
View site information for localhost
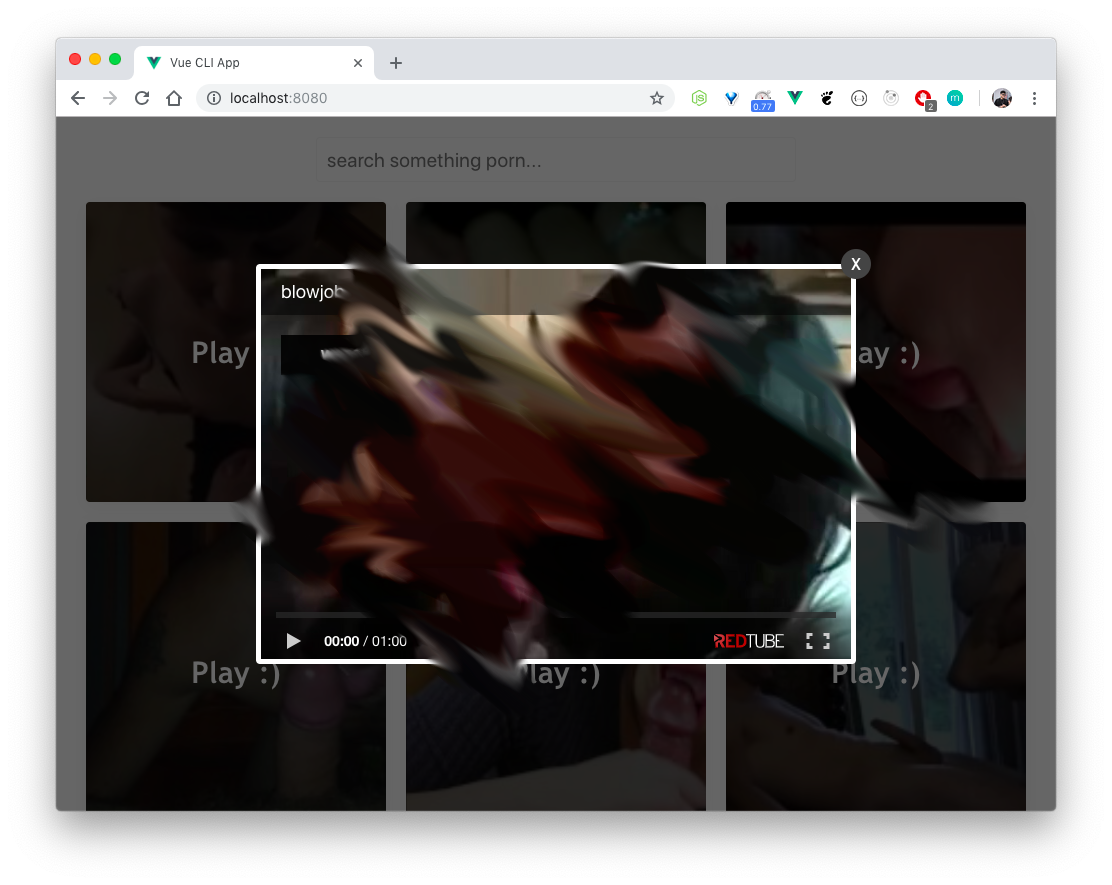(x=213, y=98)
